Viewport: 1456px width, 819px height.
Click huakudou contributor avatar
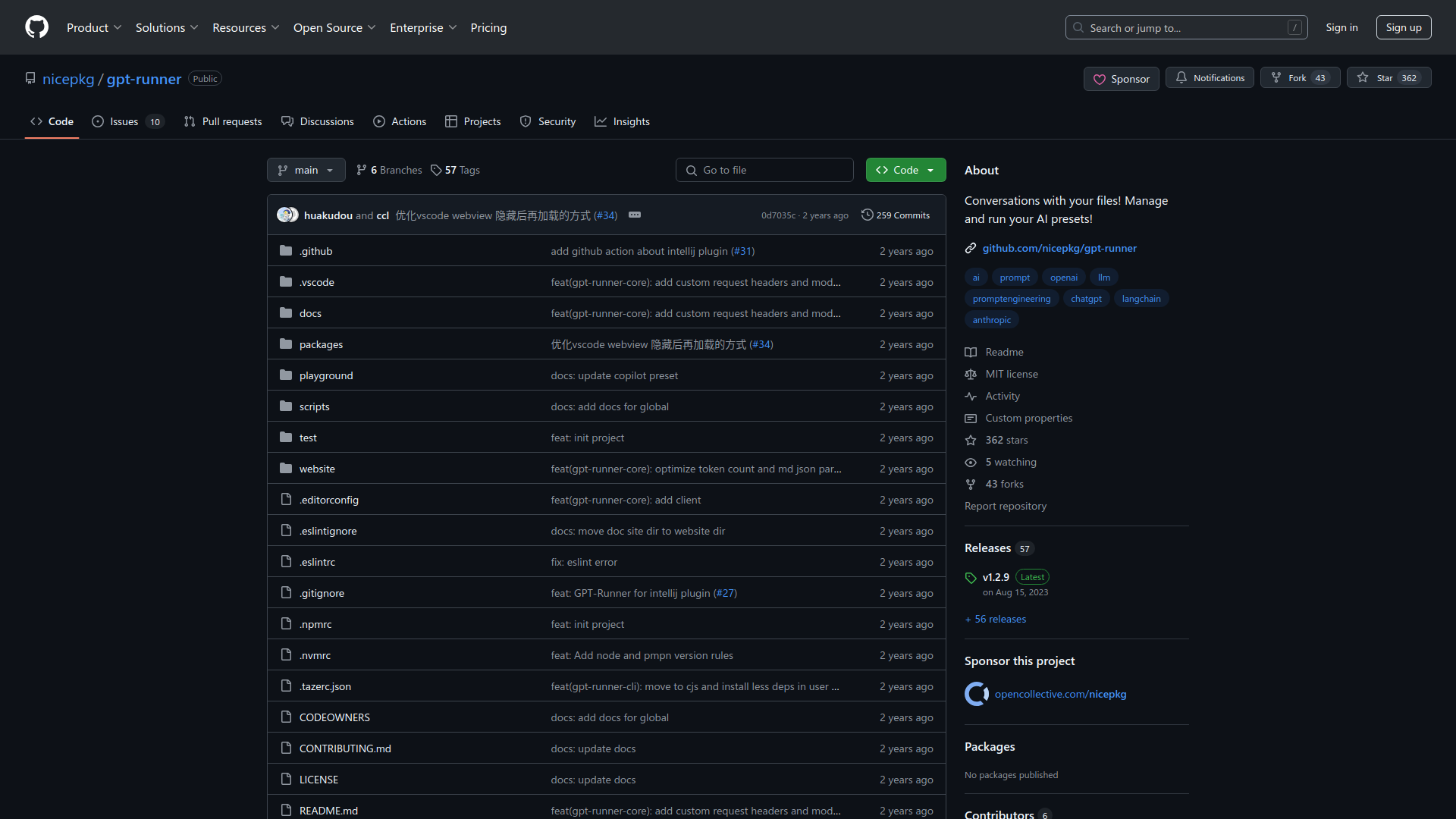coord(284,215)
